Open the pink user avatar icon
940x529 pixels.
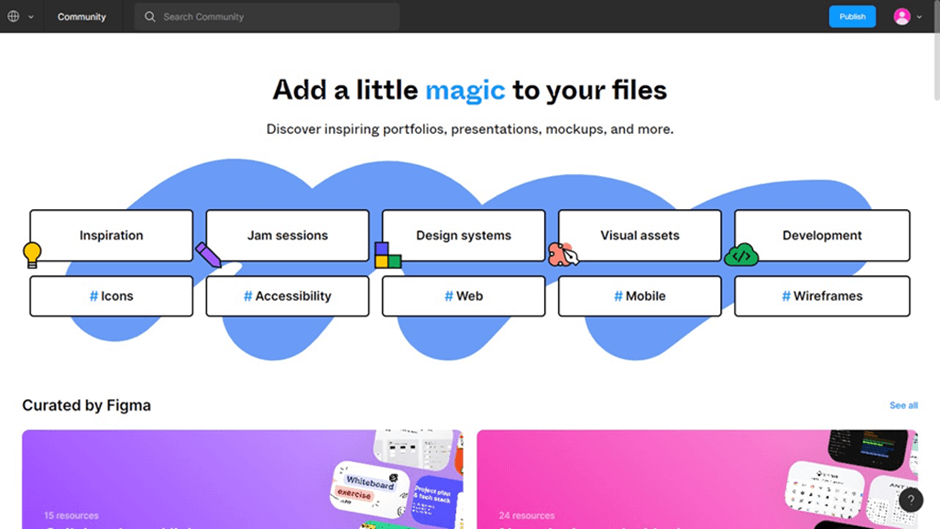coord(902,17)
